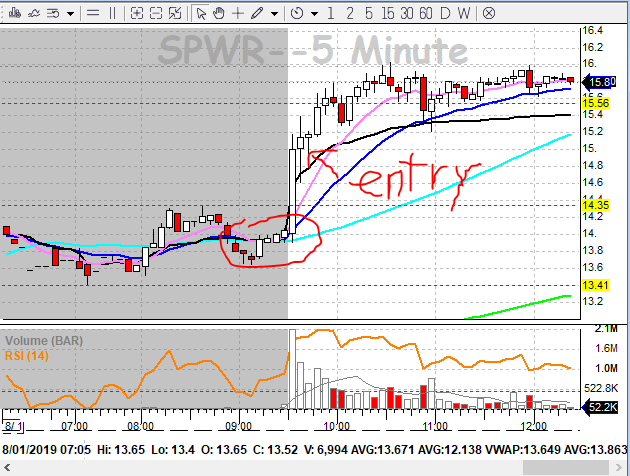Click the resize-to-fit chart icon
630x476 pixels.
[x=176, y=14]
